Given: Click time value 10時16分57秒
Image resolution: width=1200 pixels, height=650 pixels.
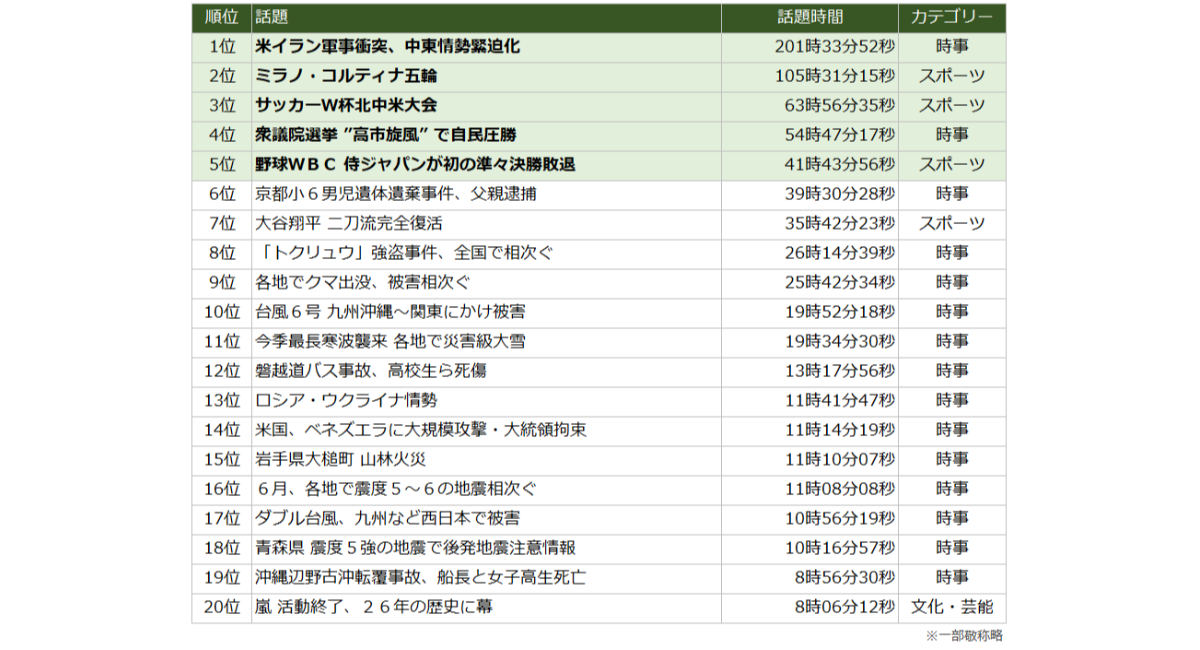Looking at the screenshot, I should pyautogui.click(x=840, y=548).
